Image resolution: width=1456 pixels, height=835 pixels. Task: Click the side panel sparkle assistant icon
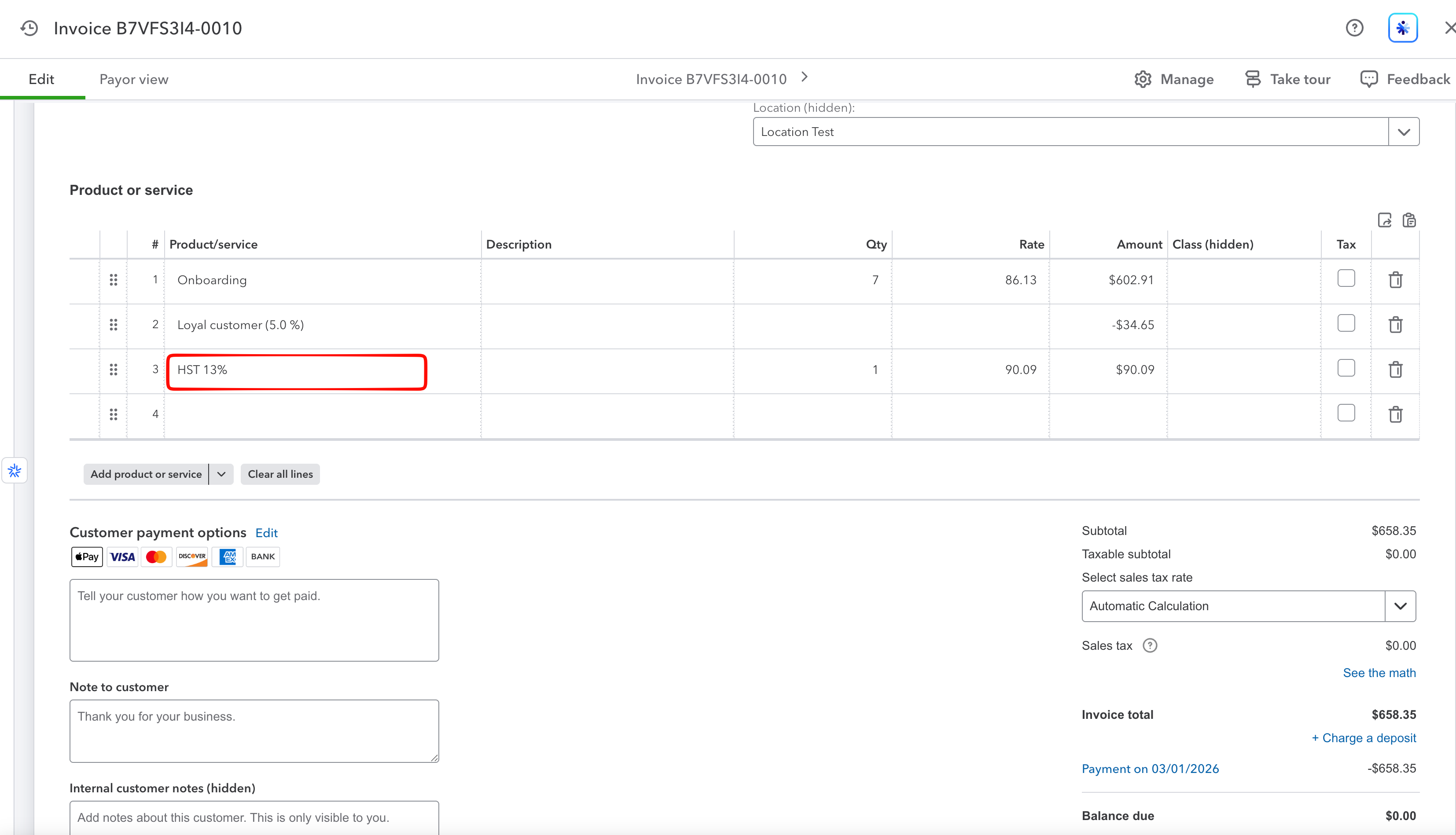[x=15, y=471]
